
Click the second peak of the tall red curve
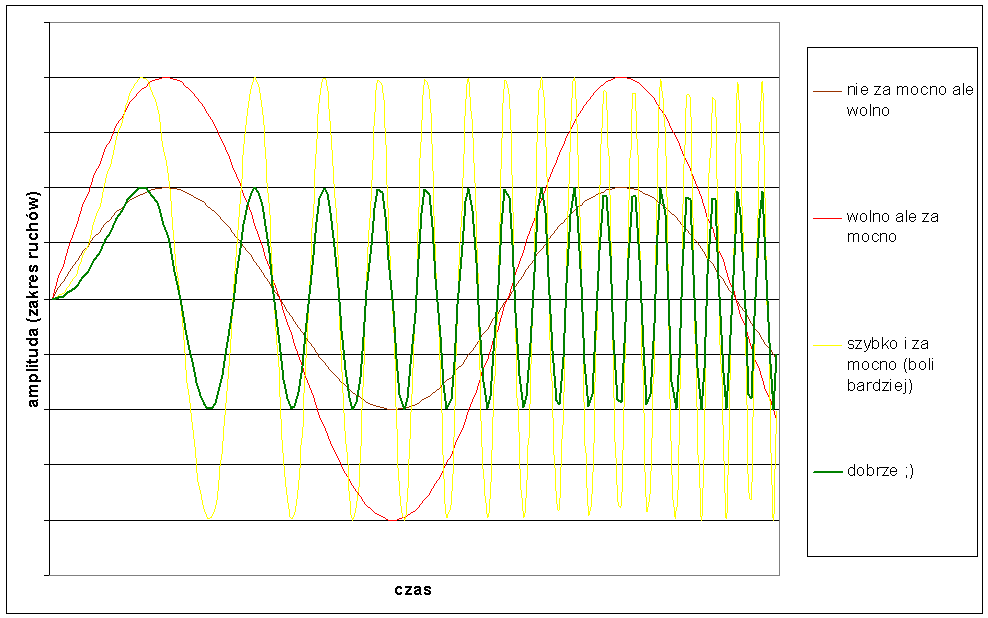coord(622,77)
